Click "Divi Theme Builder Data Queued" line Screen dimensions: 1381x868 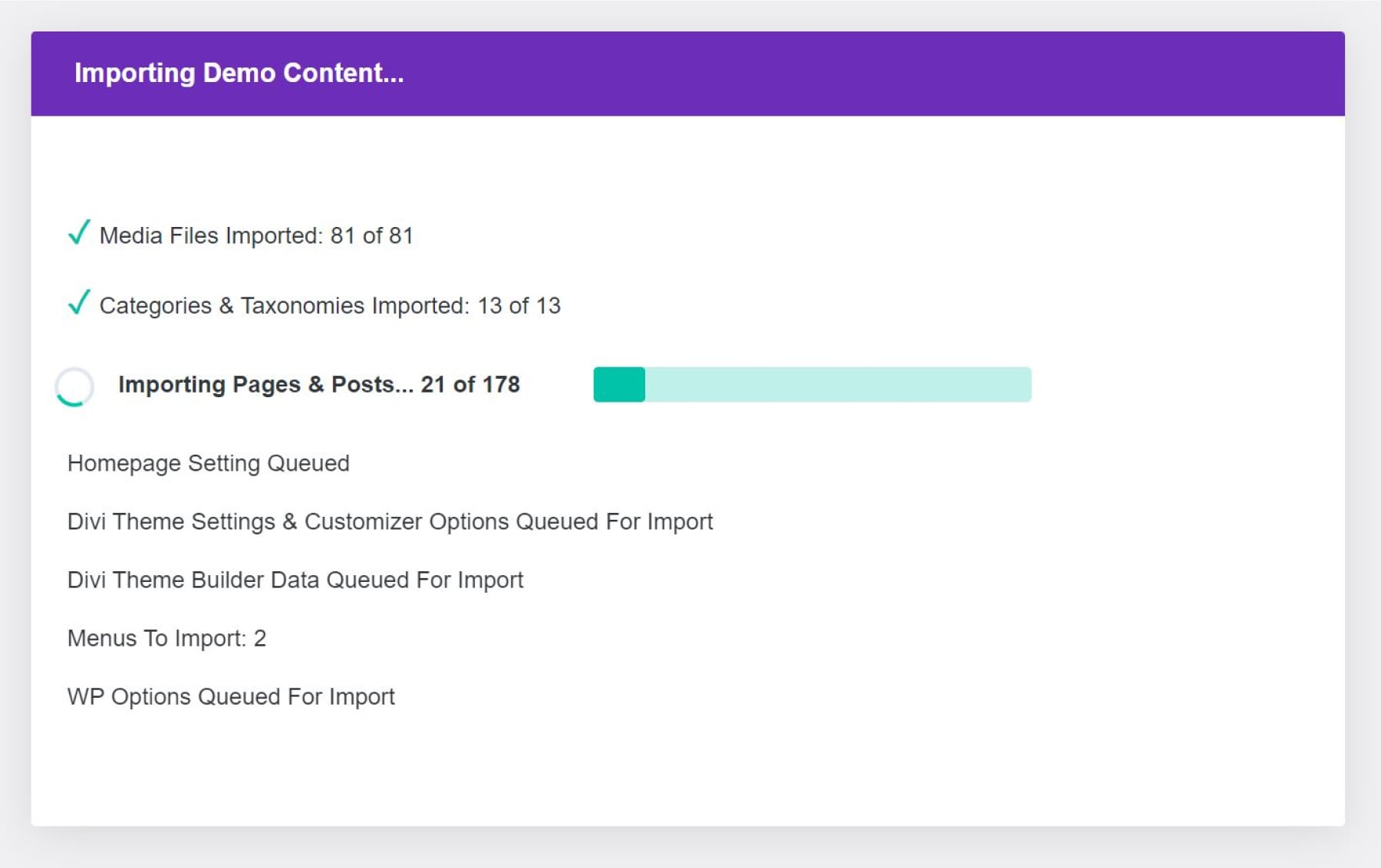(295, 580)
